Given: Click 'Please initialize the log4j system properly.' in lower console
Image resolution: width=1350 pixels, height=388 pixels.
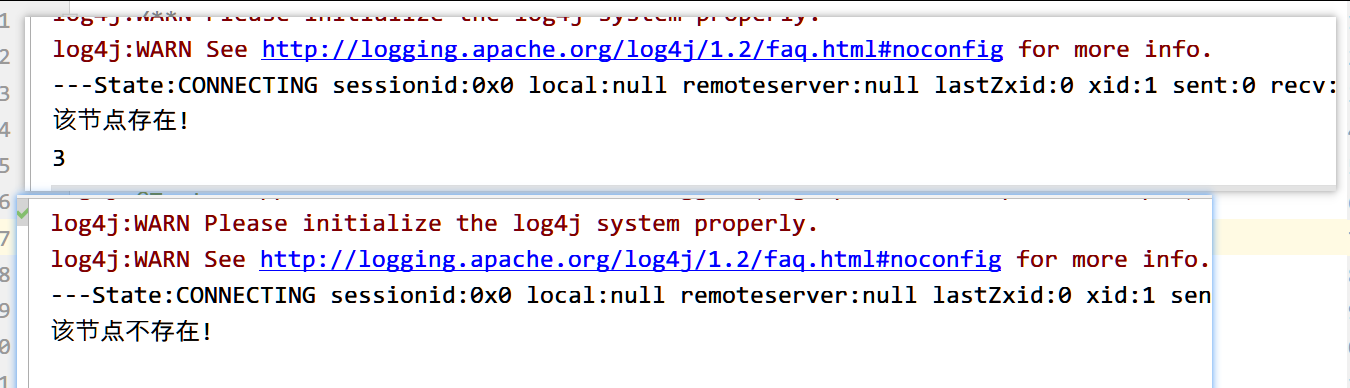Looking at the screenshot, I should coord(511,223).
